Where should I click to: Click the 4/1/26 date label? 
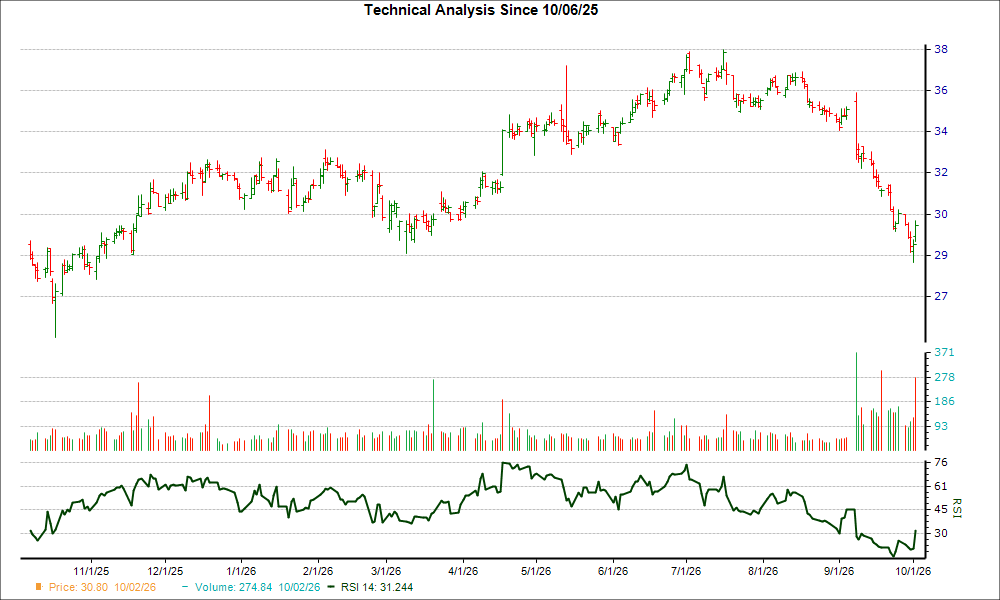[462, 571]
